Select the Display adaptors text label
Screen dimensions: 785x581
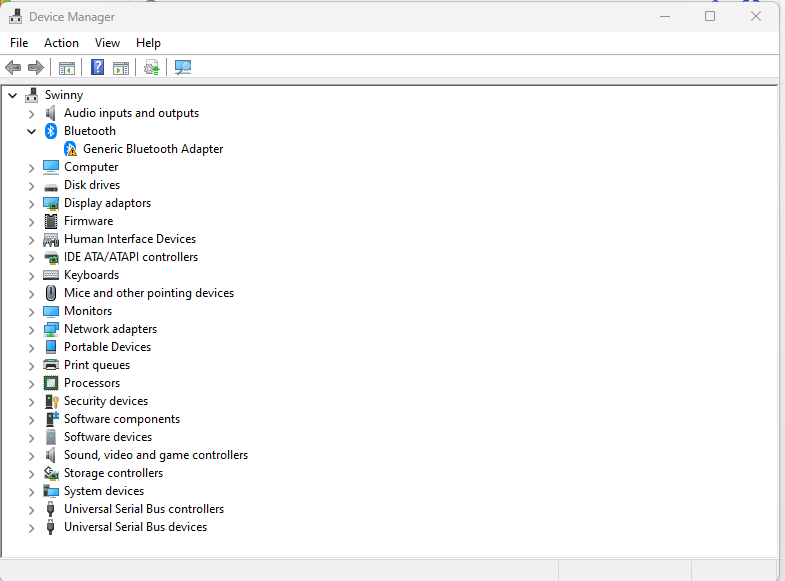pyautogui.click(x=107, y=203)
